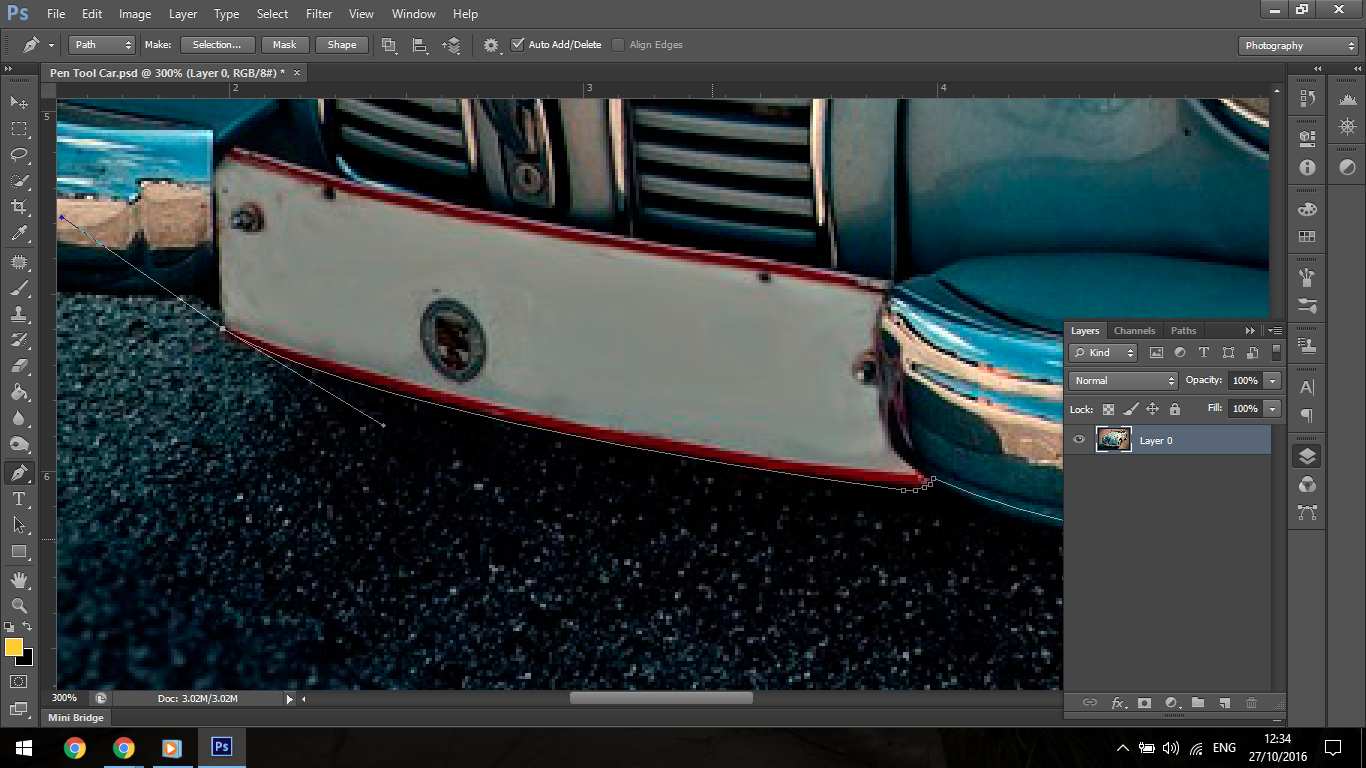This screenshot has width=1366, height=768.
Task: Open the path alignment options
Action: [420, 45]
